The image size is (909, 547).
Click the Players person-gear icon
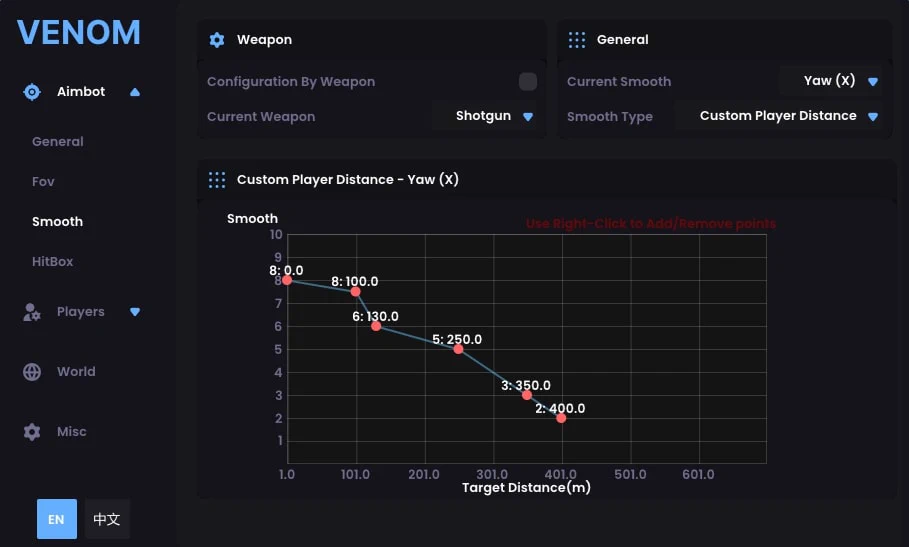[x=32, y=312]
